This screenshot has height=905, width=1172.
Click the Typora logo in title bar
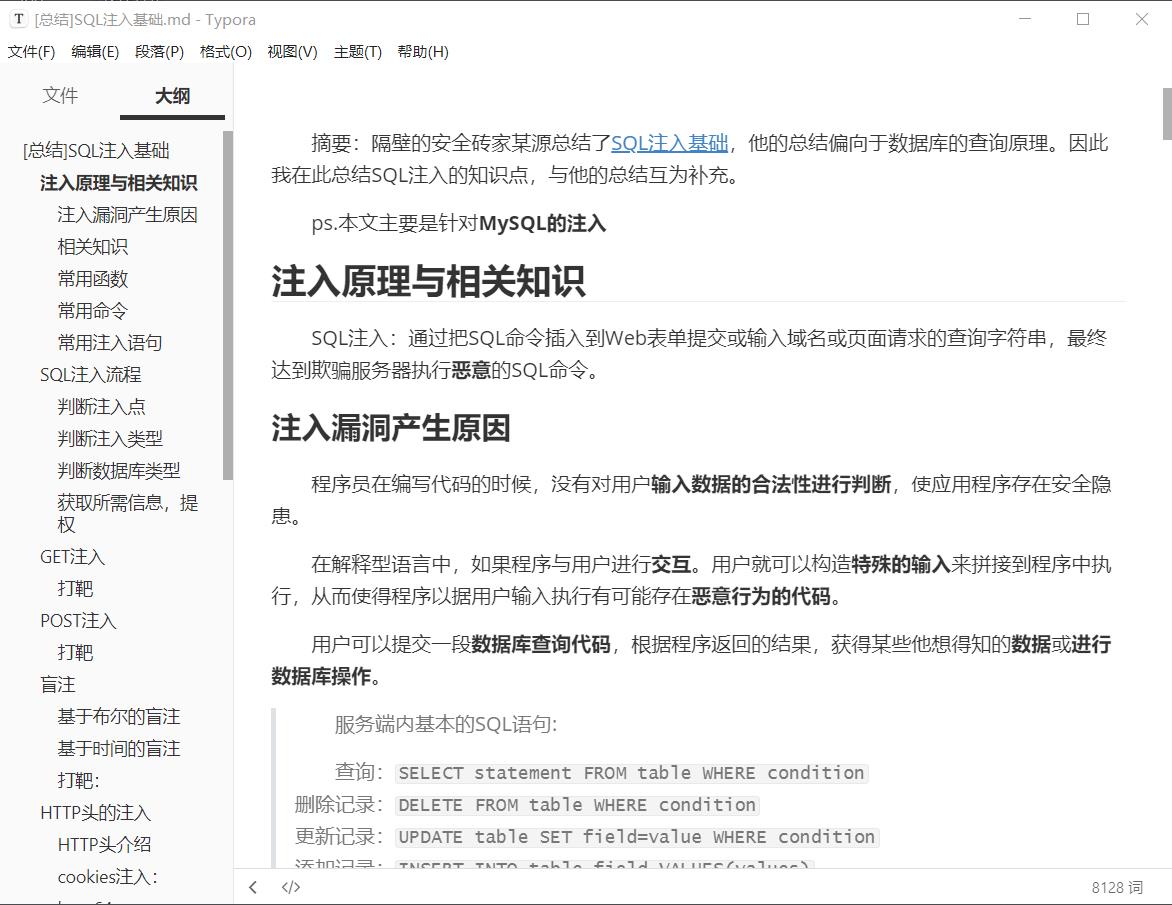[x=18, y=19]
